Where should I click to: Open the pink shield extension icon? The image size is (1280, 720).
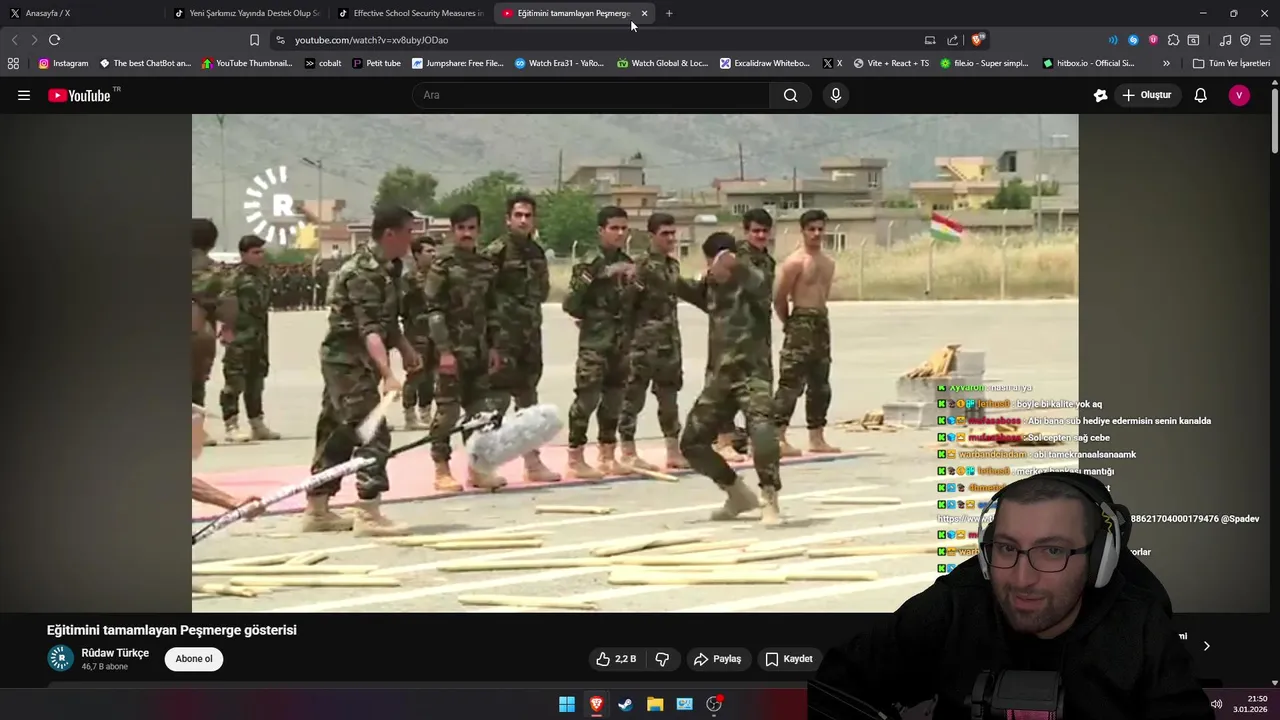pos(1153,40)
